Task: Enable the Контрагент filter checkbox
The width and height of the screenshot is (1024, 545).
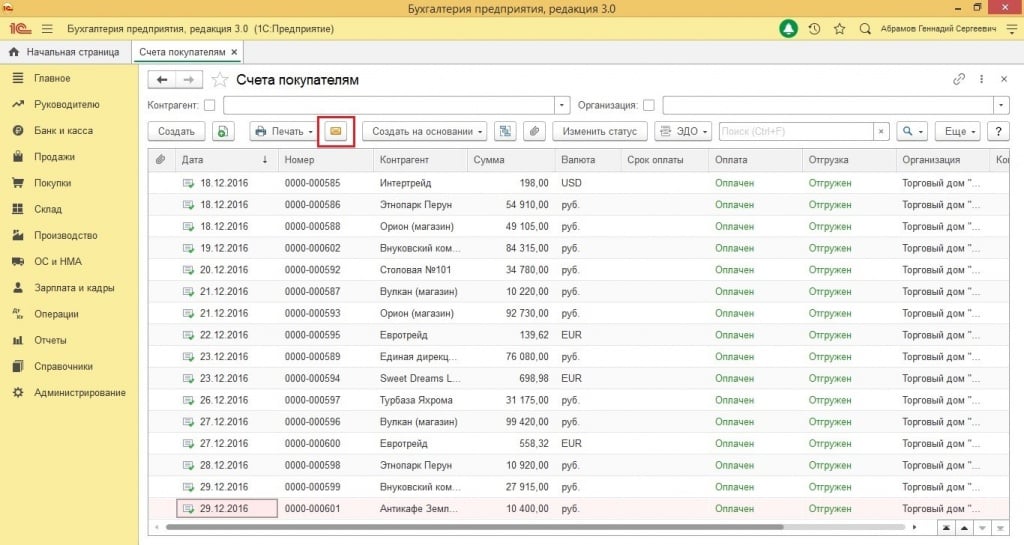Action: click(209, 105)
